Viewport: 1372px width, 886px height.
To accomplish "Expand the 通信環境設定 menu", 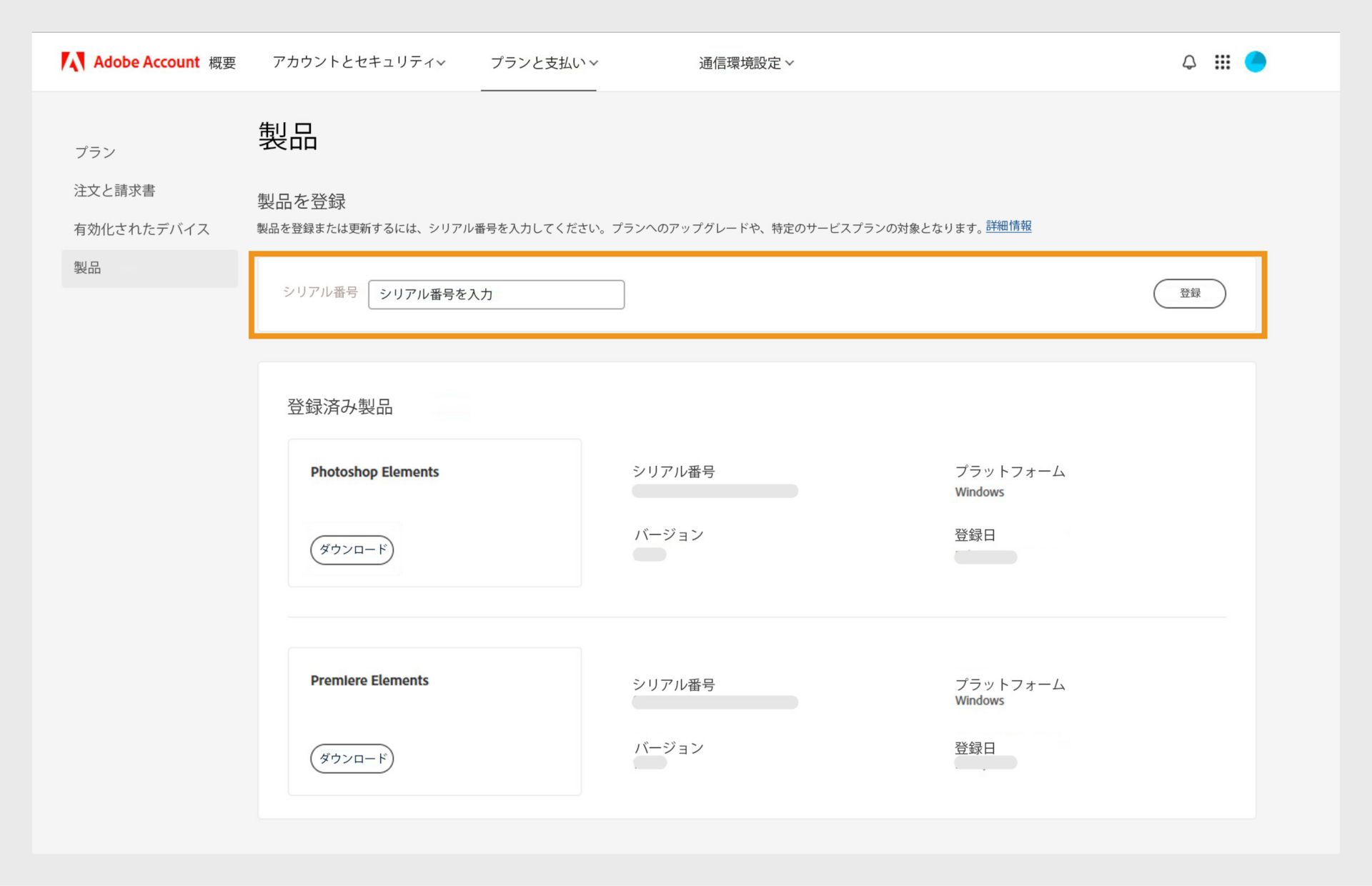I will pyautogui.click(x=746, y=63).
